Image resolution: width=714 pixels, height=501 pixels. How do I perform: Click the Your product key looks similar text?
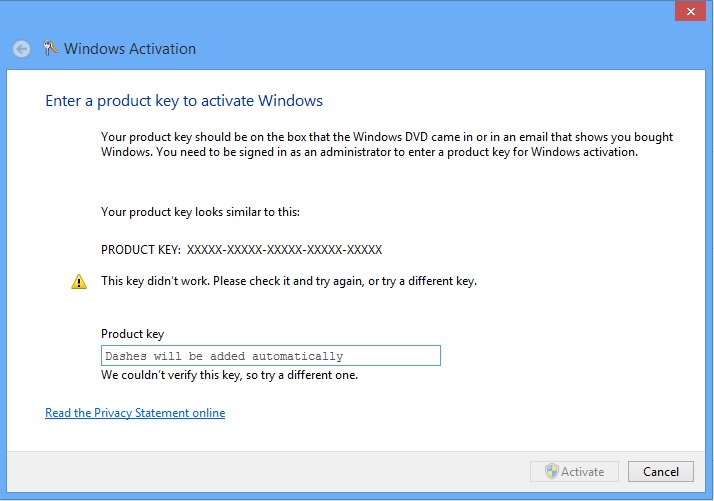(x=200, y=212)
